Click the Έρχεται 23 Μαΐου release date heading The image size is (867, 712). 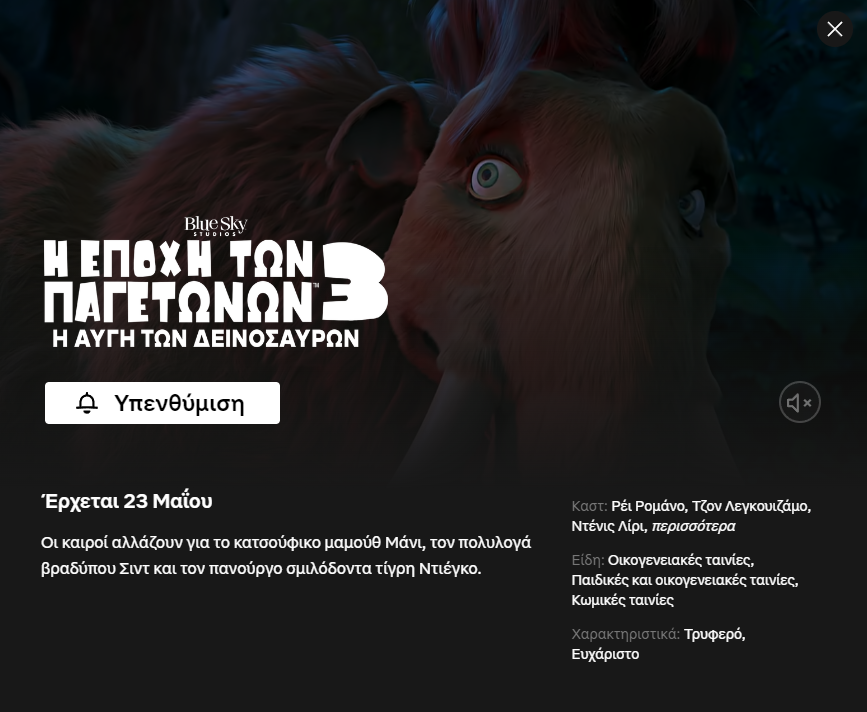point(127,501)
